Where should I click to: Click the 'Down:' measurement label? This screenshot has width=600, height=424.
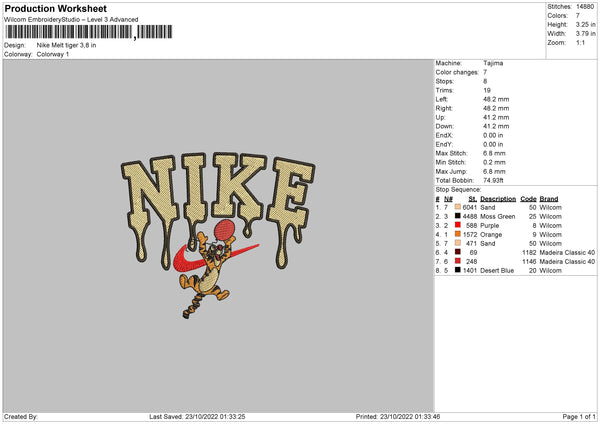(x=444, y=126)
